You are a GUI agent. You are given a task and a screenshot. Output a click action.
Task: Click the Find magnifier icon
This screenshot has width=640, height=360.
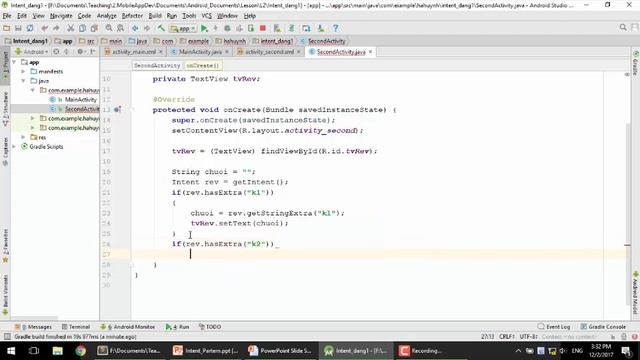coord(109,28)
